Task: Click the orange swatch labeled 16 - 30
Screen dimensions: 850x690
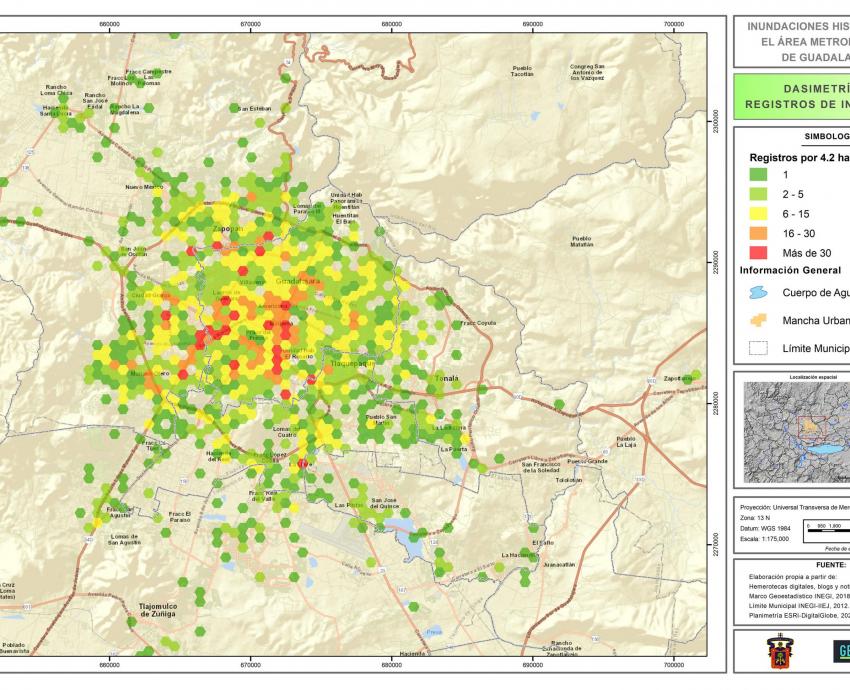Action: [x=758, y=233]
